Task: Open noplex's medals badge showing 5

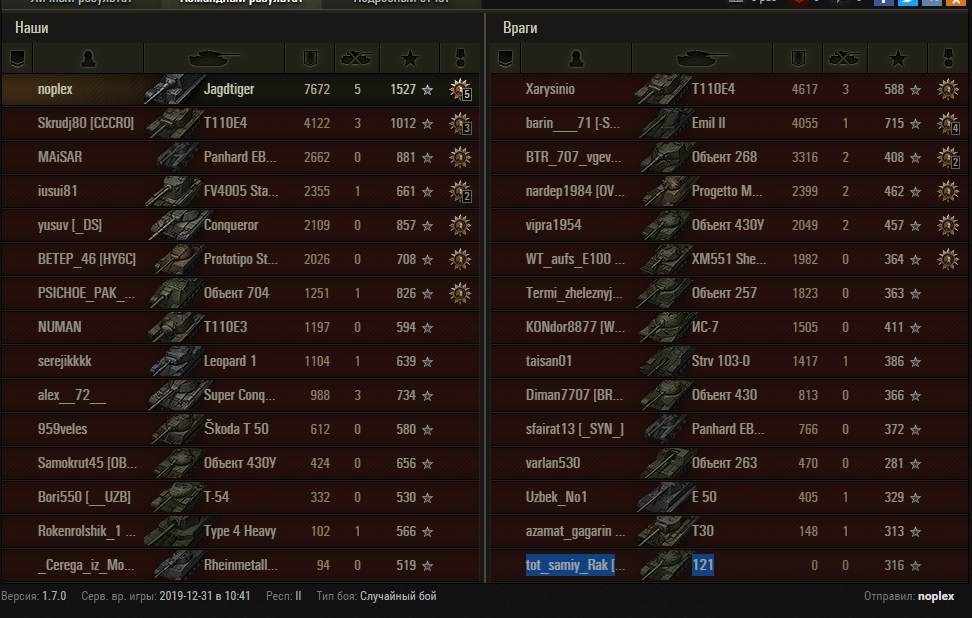Action: pyautogui.click(x=460, y=90)
